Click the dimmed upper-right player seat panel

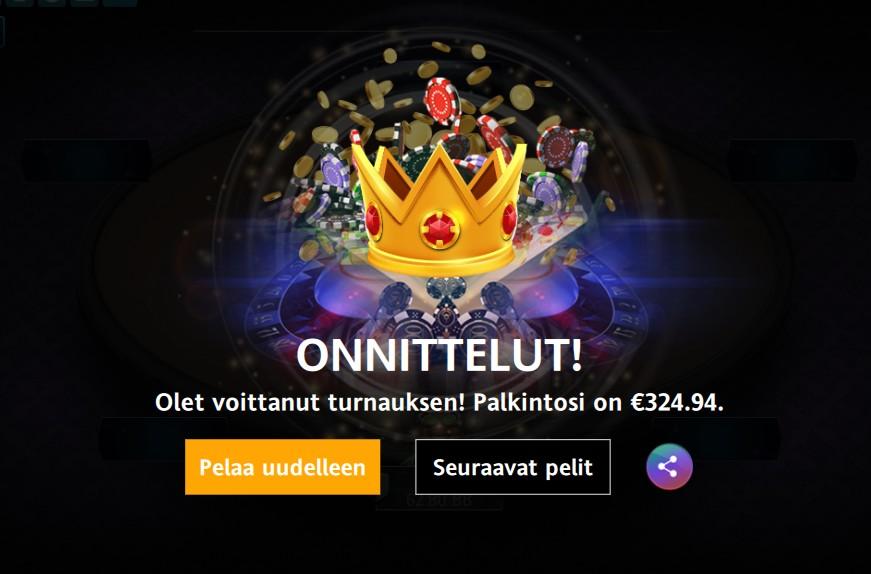click(792, 161)
